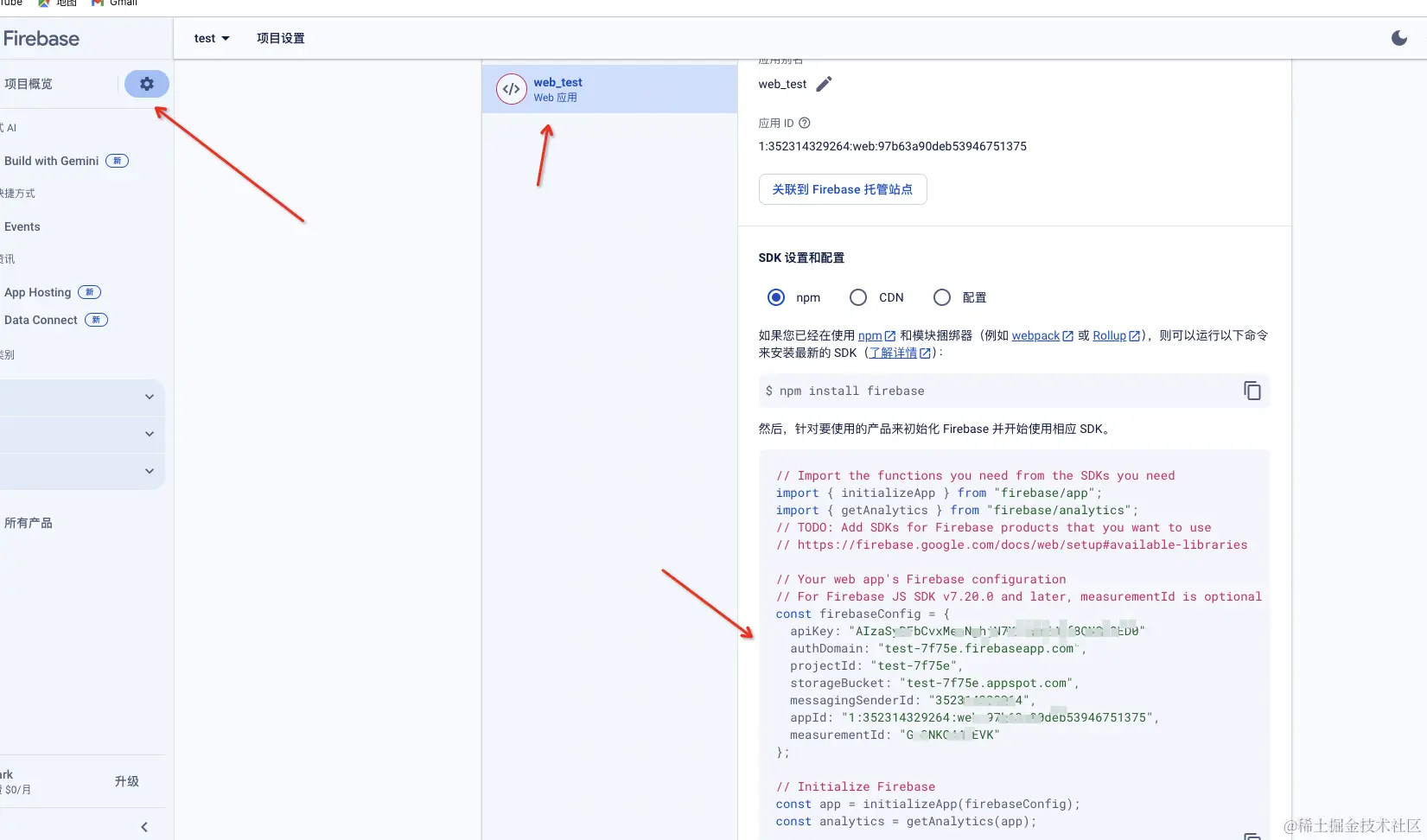Viewport: 1427px width, 840px height.
Task: Copy npm install firebase command
Action: coord(1252,391)
